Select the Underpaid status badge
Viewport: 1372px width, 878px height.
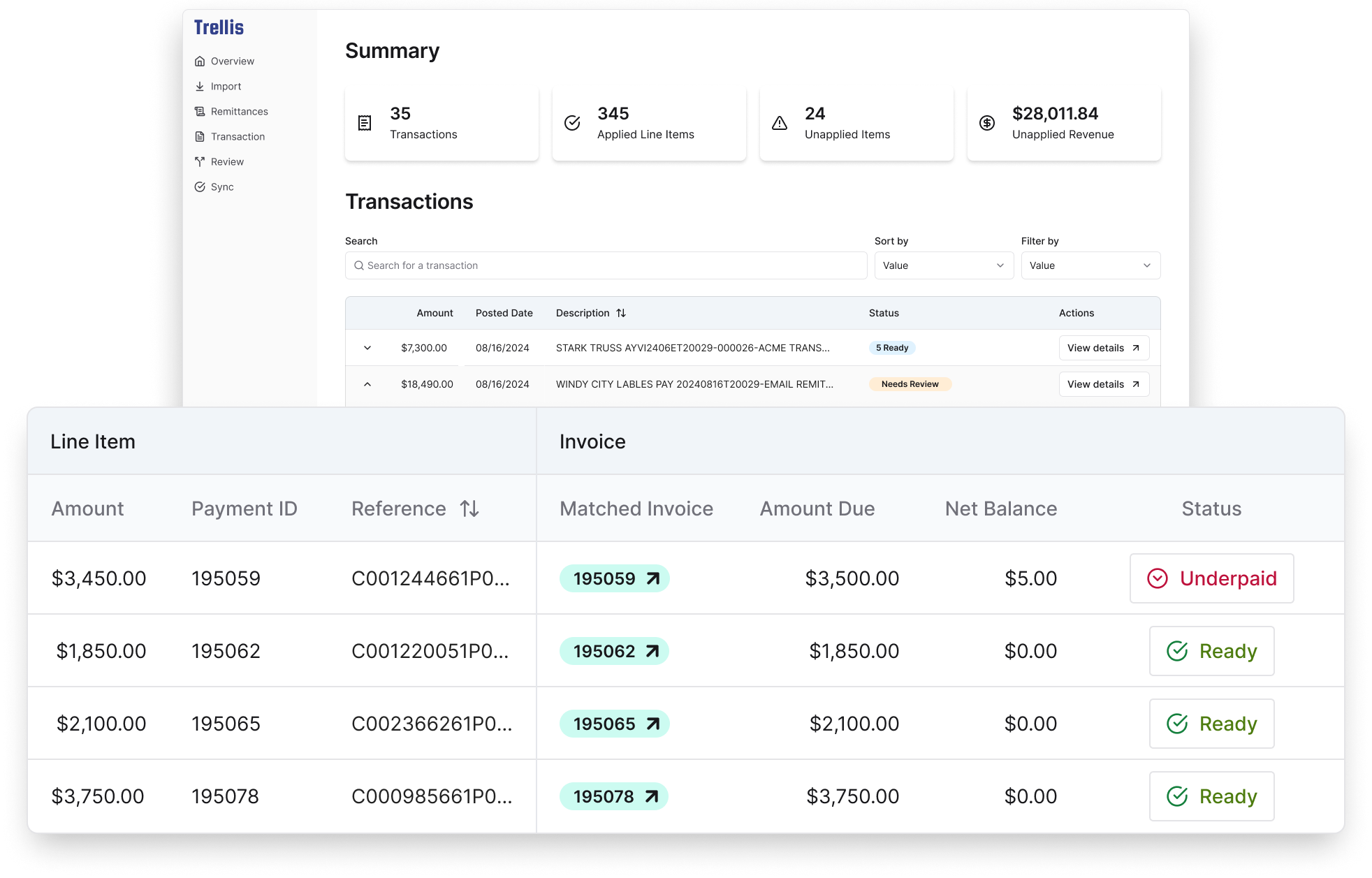pyautogui.click(x=1211, y=579)
